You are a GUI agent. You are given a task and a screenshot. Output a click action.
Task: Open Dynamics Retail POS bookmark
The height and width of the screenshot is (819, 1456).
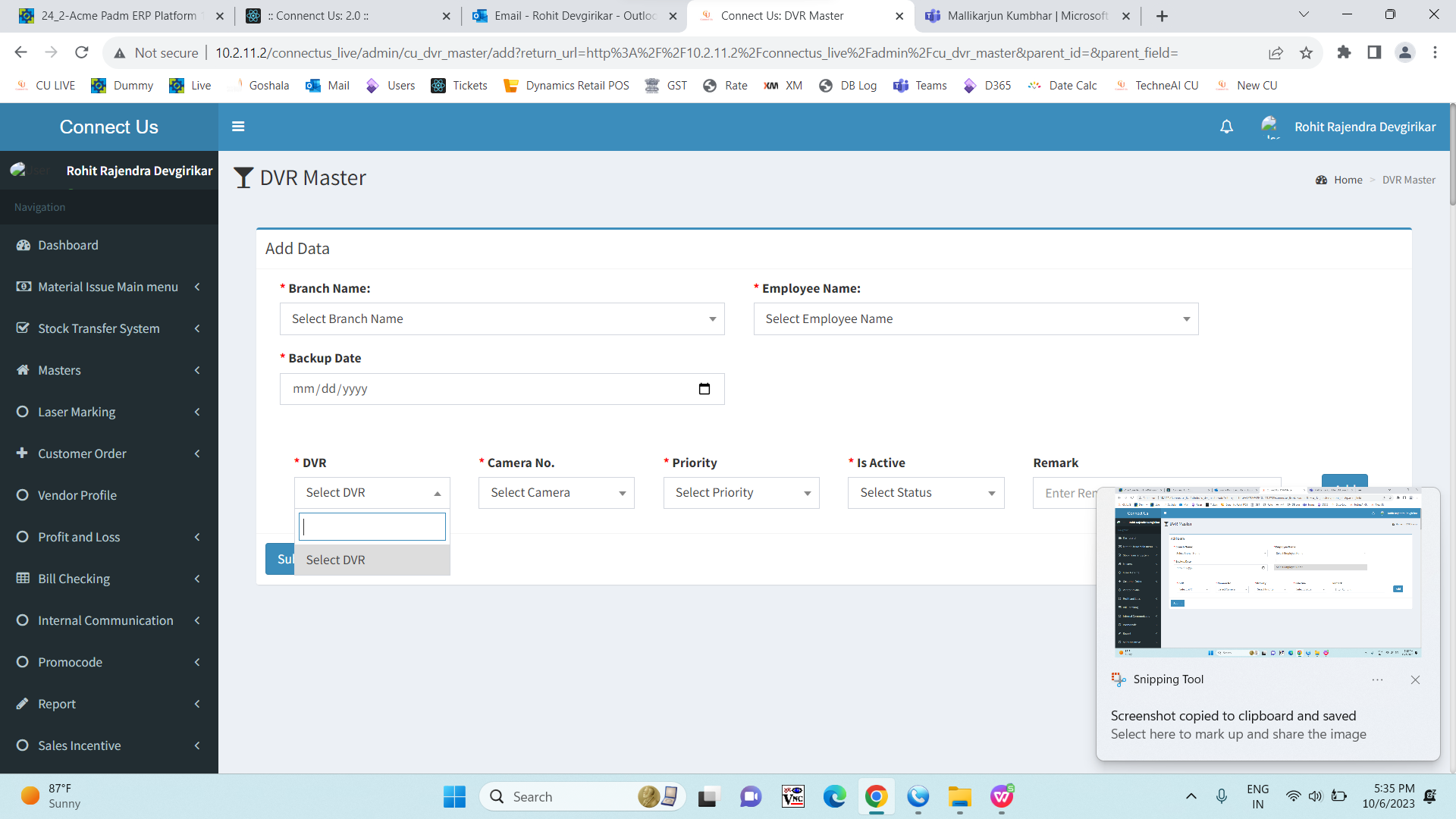click(x=566, y=86)
